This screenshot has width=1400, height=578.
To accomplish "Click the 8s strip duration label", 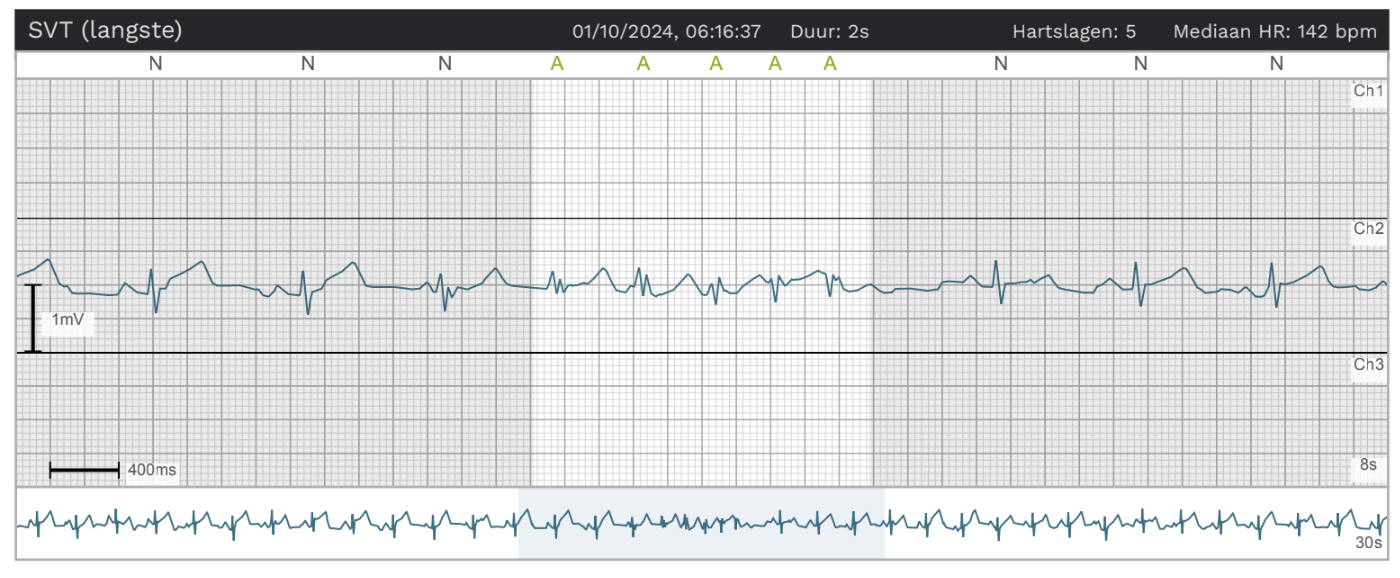I will coord(1368,465).
